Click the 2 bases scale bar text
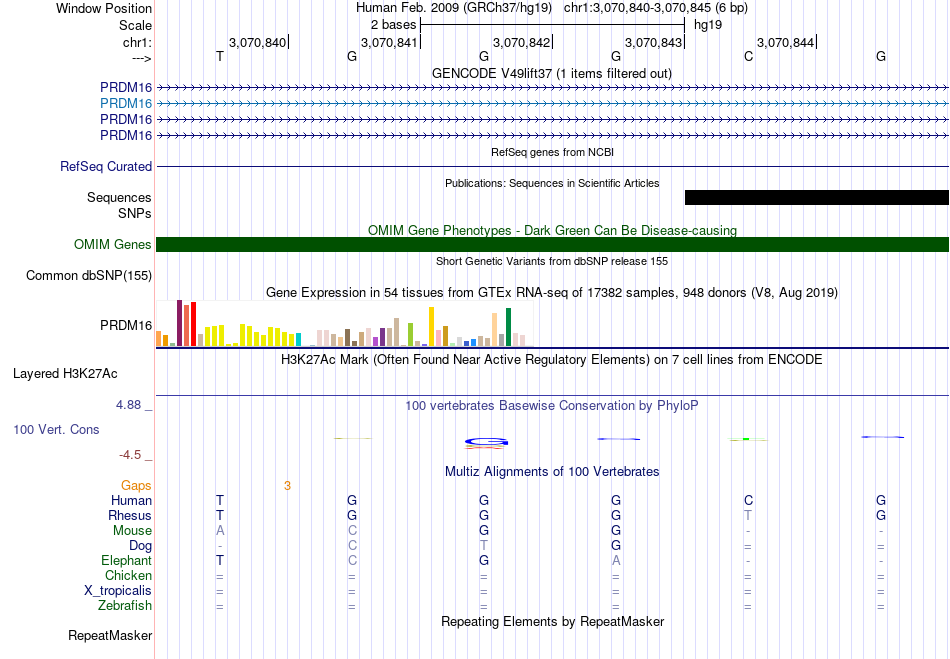 coord(393,25)
